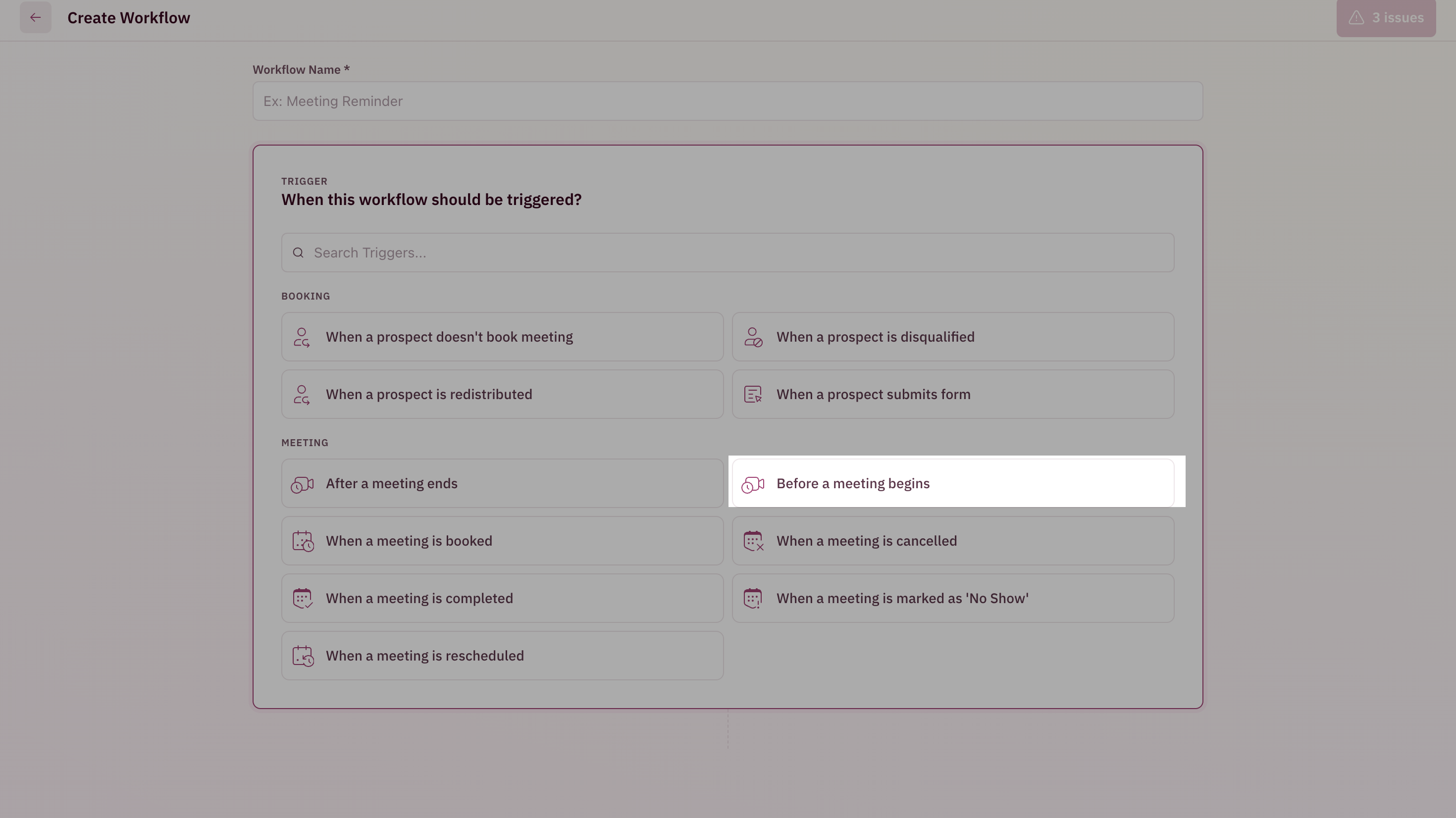The width and height of the screenshot is (1456, 818).
Task: Click the "Workflow Name *" label
Action: (301, 69)
